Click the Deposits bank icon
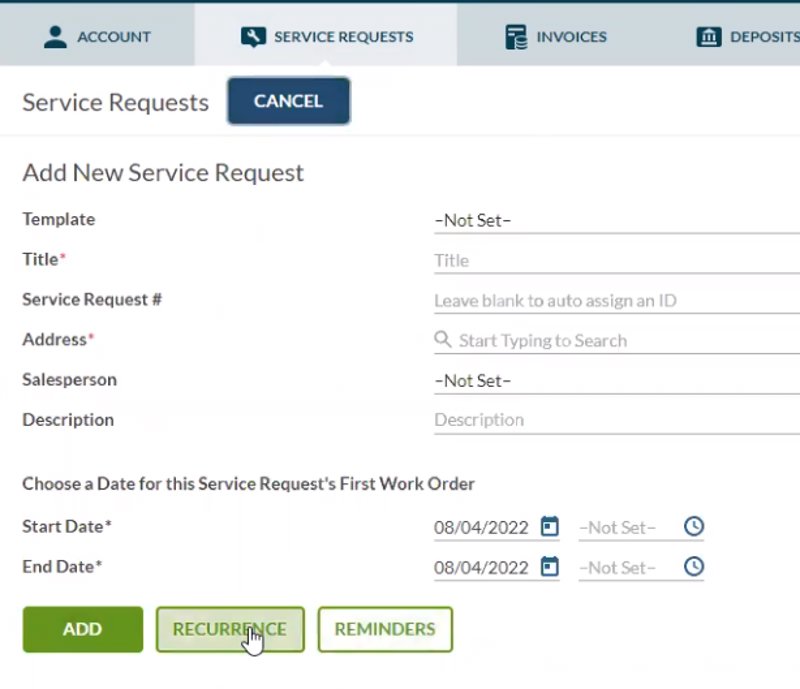The height and width of the screenshot is (689, 800). (709, 36)
